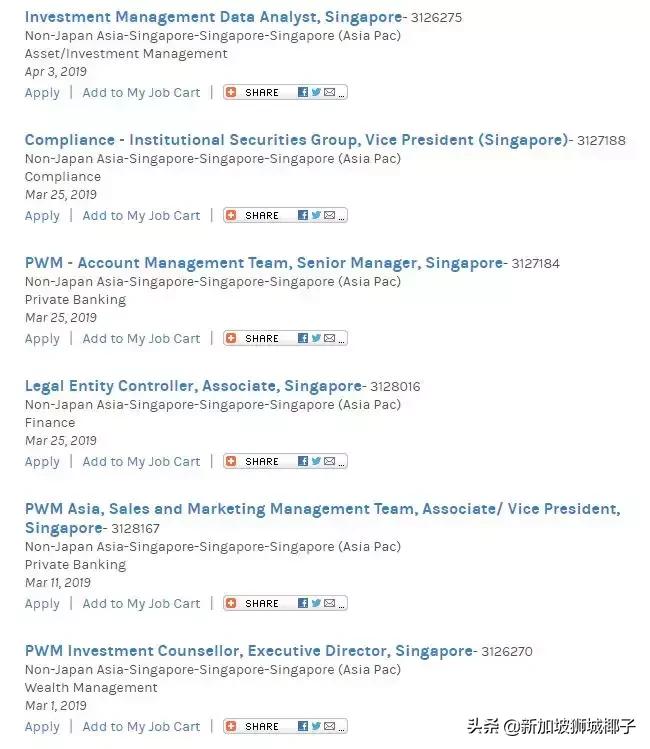Viewport: 650px width, 749px height.
Task: Share the Investment Management Data Analyst job on Facebook
Action: (x=303, y=92)
